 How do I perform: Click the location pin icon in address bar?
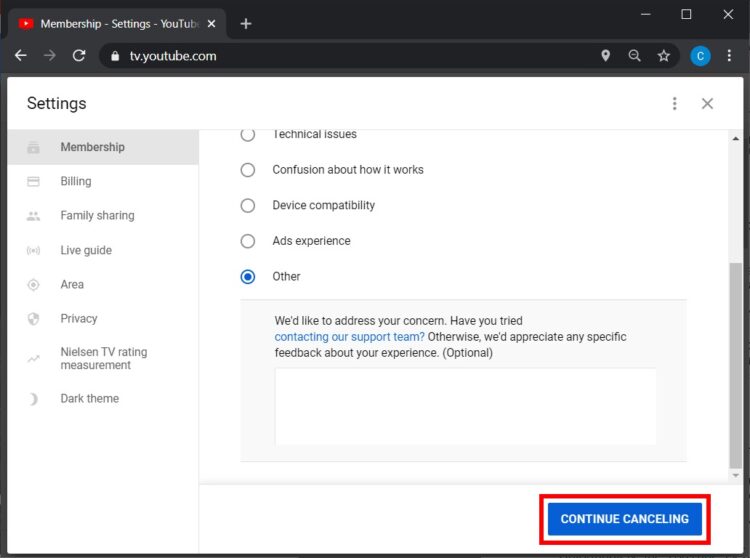click(605, 55)
